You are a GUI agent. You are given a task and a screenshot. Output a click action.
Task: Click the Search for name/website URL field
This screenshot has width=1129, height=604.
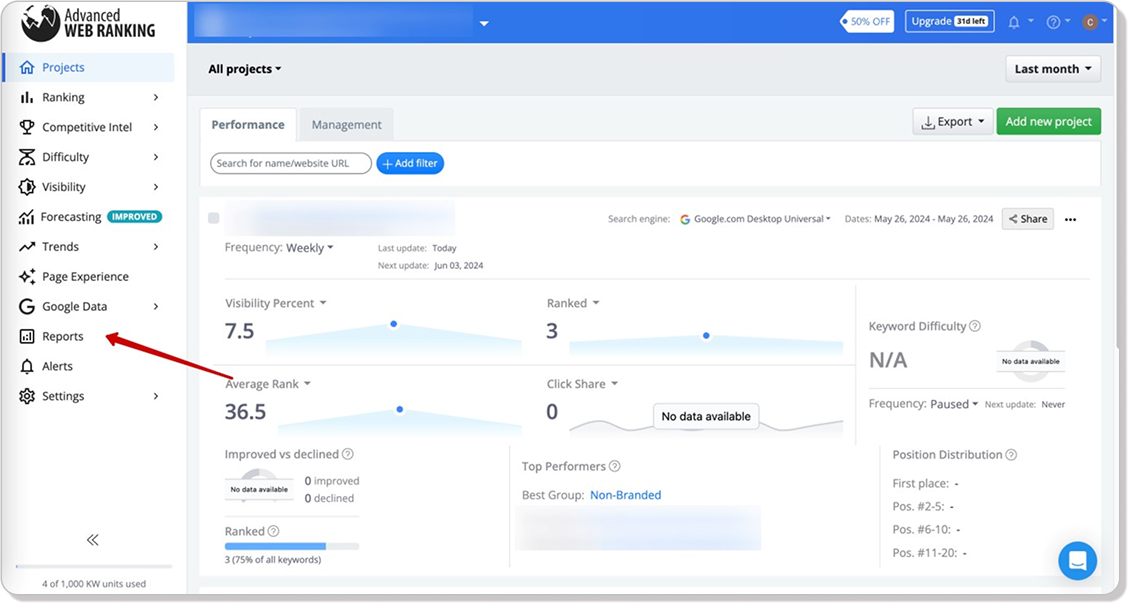291,163
